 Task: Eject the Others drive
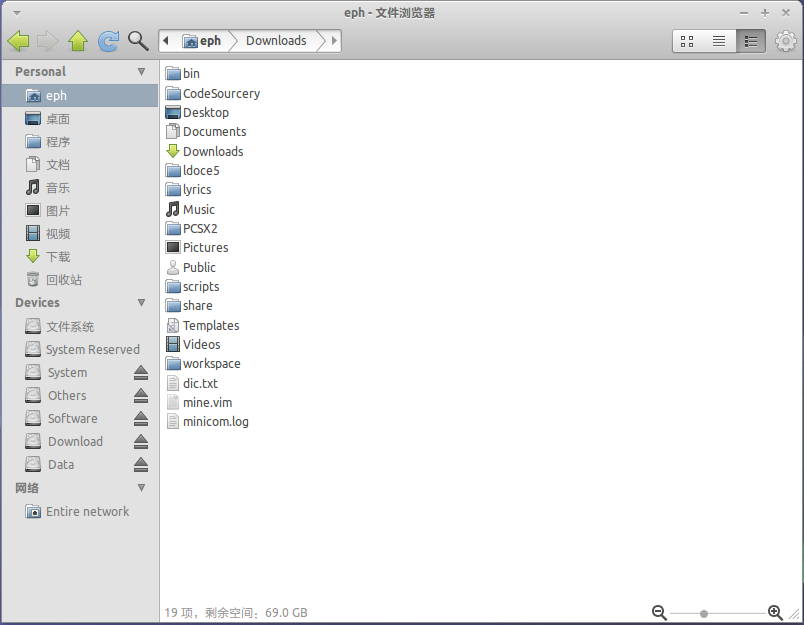point(141,396)
